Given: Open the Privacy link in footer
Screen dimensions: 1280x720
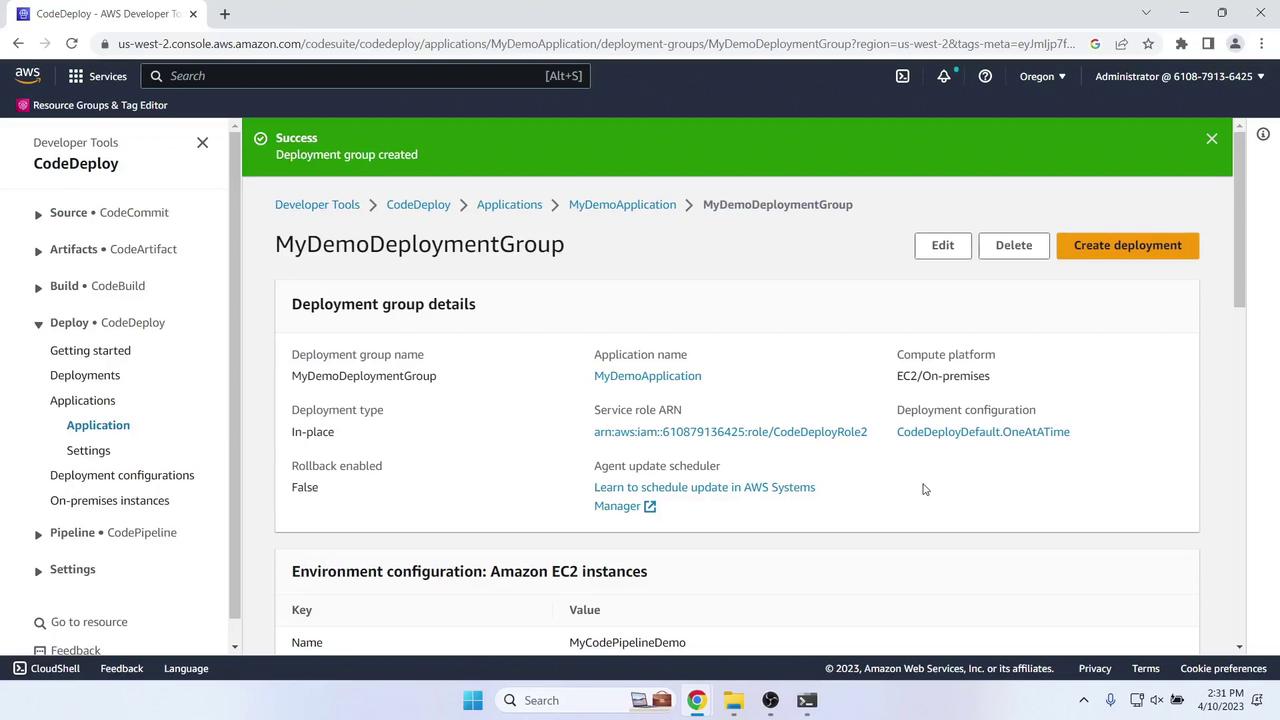Looking at the screenshot, I should point(1095,669).
